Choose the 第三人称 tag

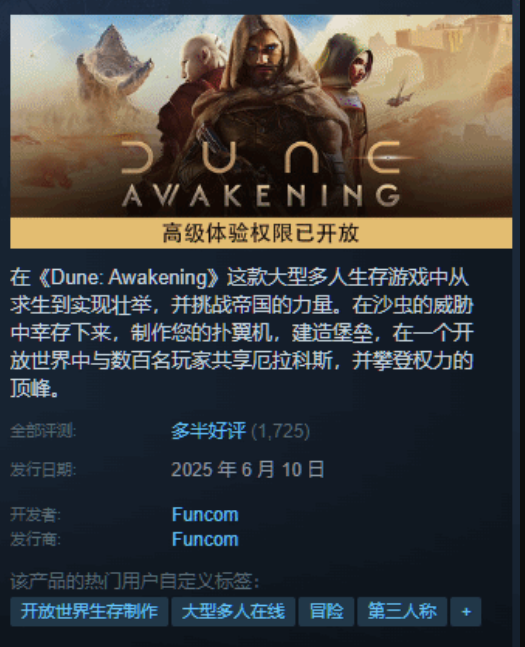click(x=402, y=612)
